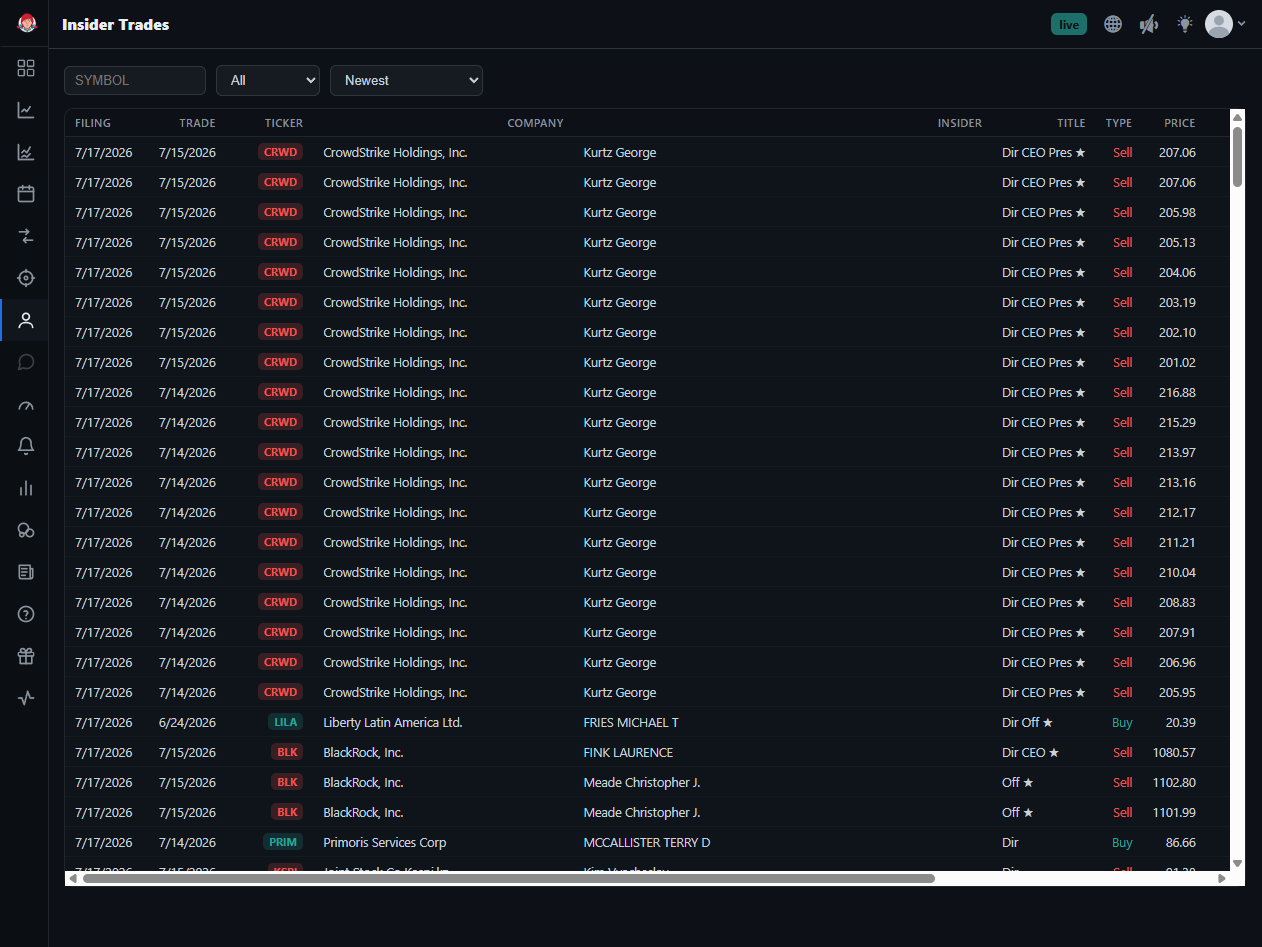
Task: Open the user avatar menu
Action: [x=1225, y=24]
